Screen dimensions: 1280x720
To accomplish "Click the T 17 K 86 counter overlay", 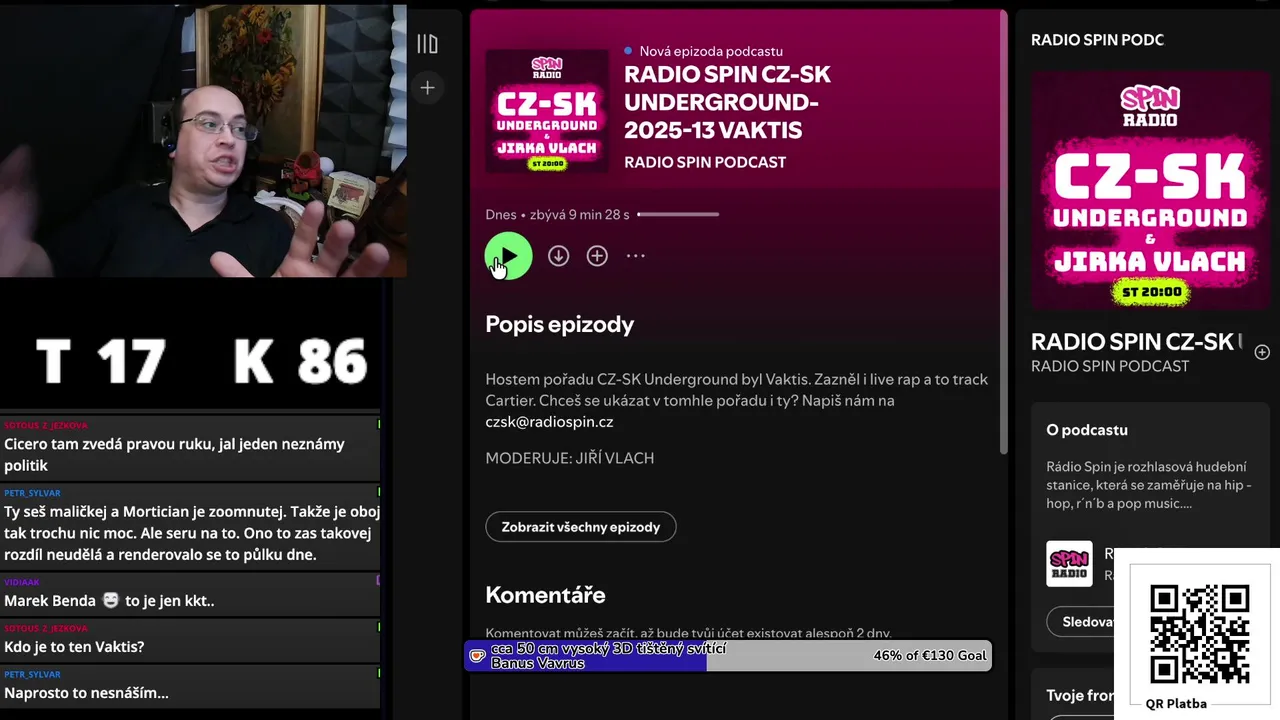I will click(x=201, y=361).
